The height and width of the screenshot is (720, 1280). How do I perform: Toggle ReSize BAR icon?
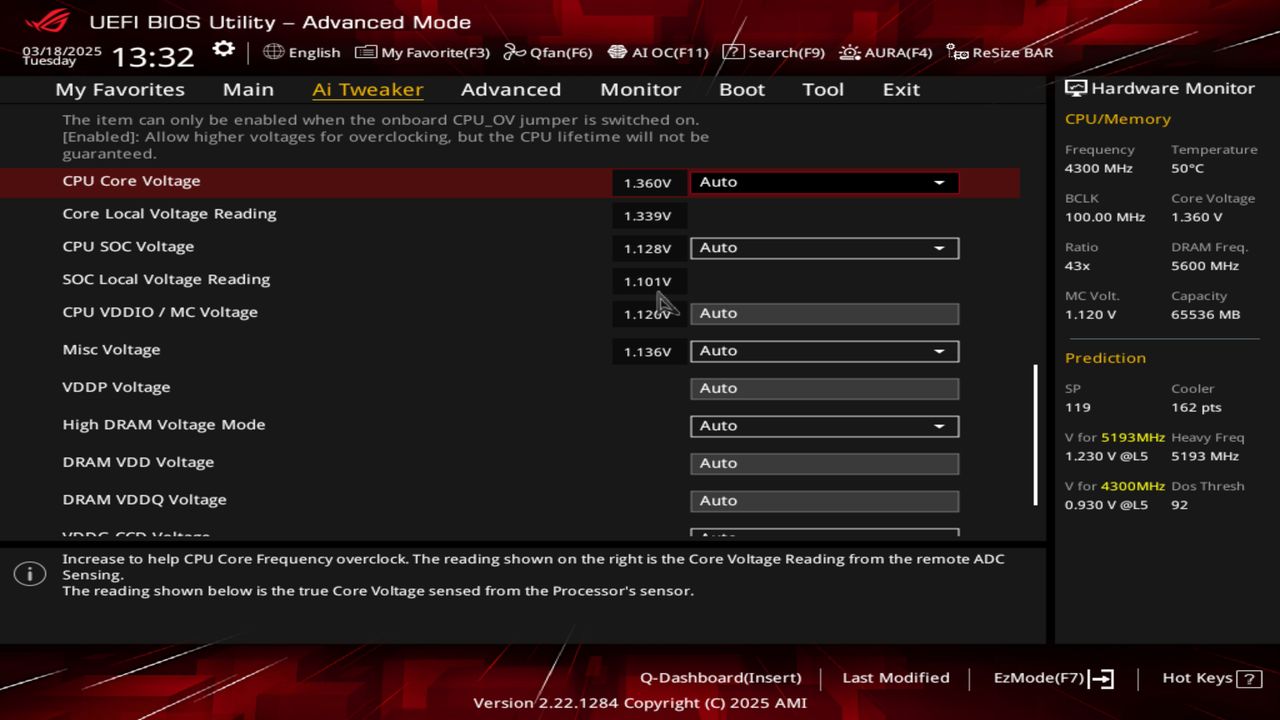957,52
